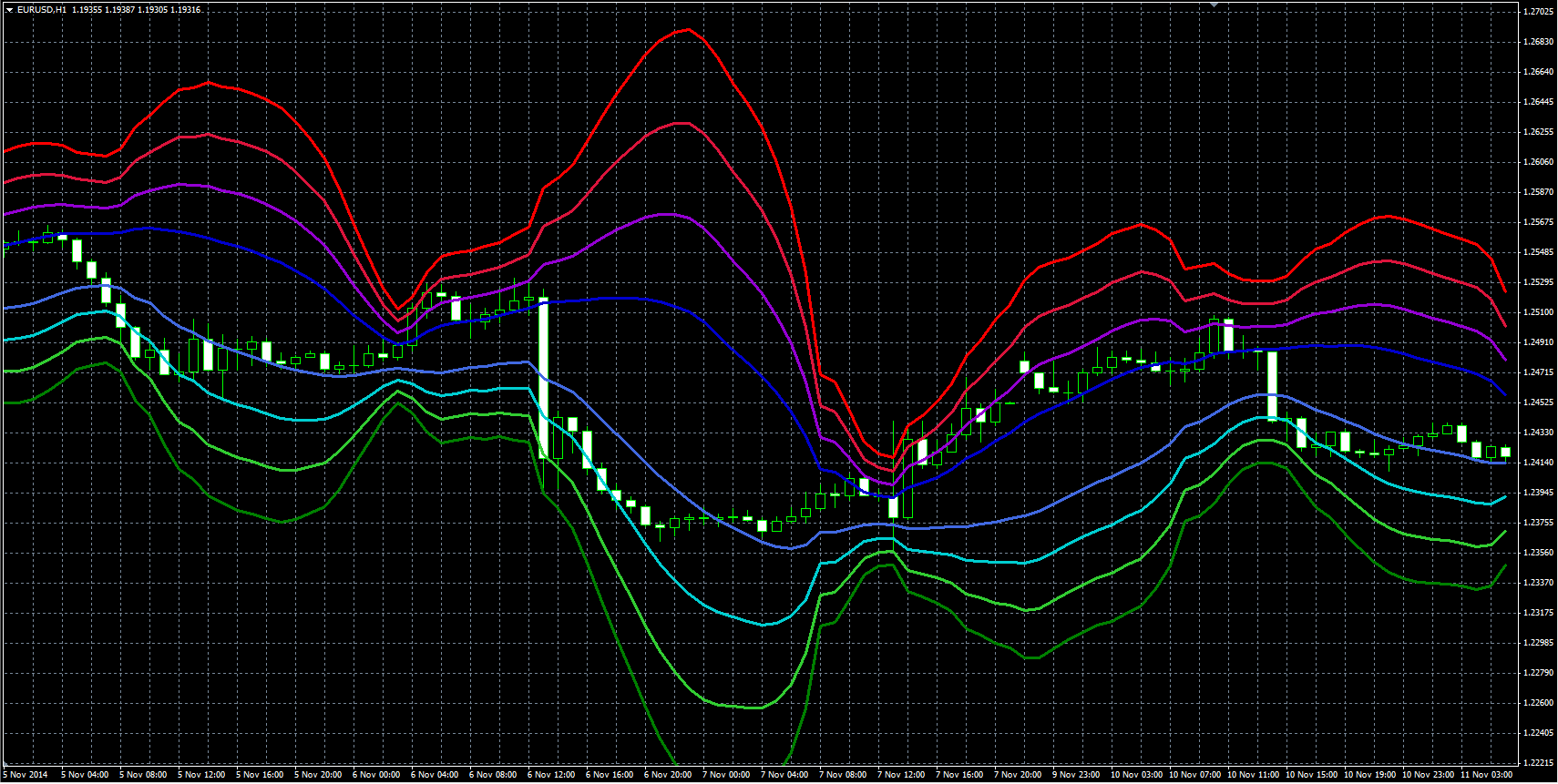Click the 9 Nov 23:00 time label
The height and width of the screenshot is (784, 1558).
pyautogui.click(x=1076, y=775)
